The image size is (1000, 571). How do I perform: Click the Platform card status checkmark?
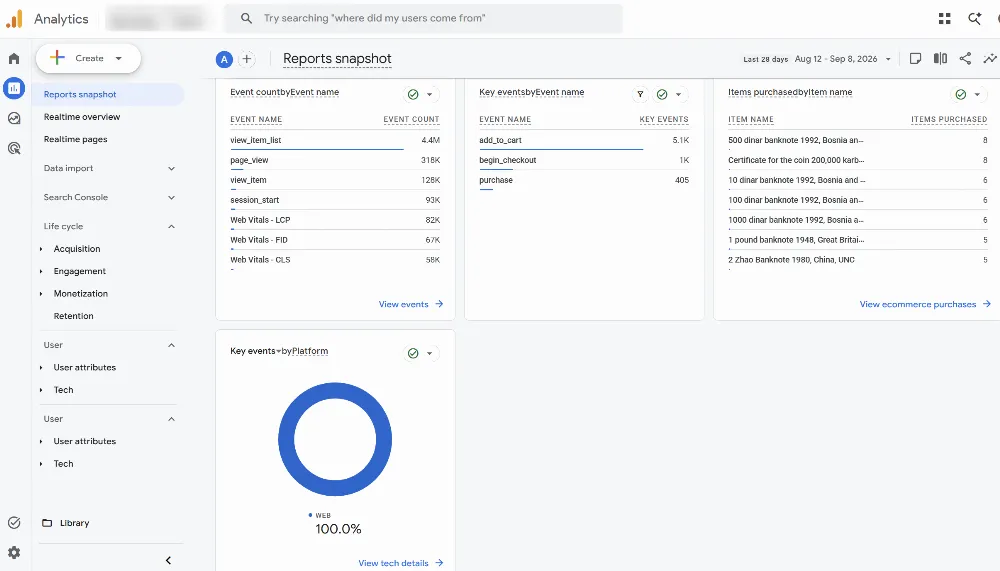(x=413, y=353)
